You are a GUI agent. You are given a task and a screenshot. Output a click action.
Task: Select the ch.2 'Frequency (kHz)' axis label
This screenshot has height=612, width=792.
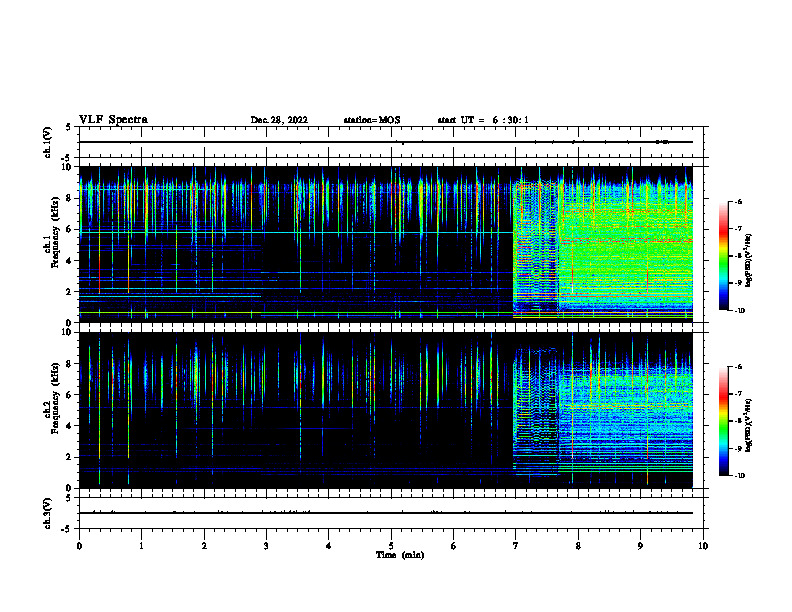55,398
